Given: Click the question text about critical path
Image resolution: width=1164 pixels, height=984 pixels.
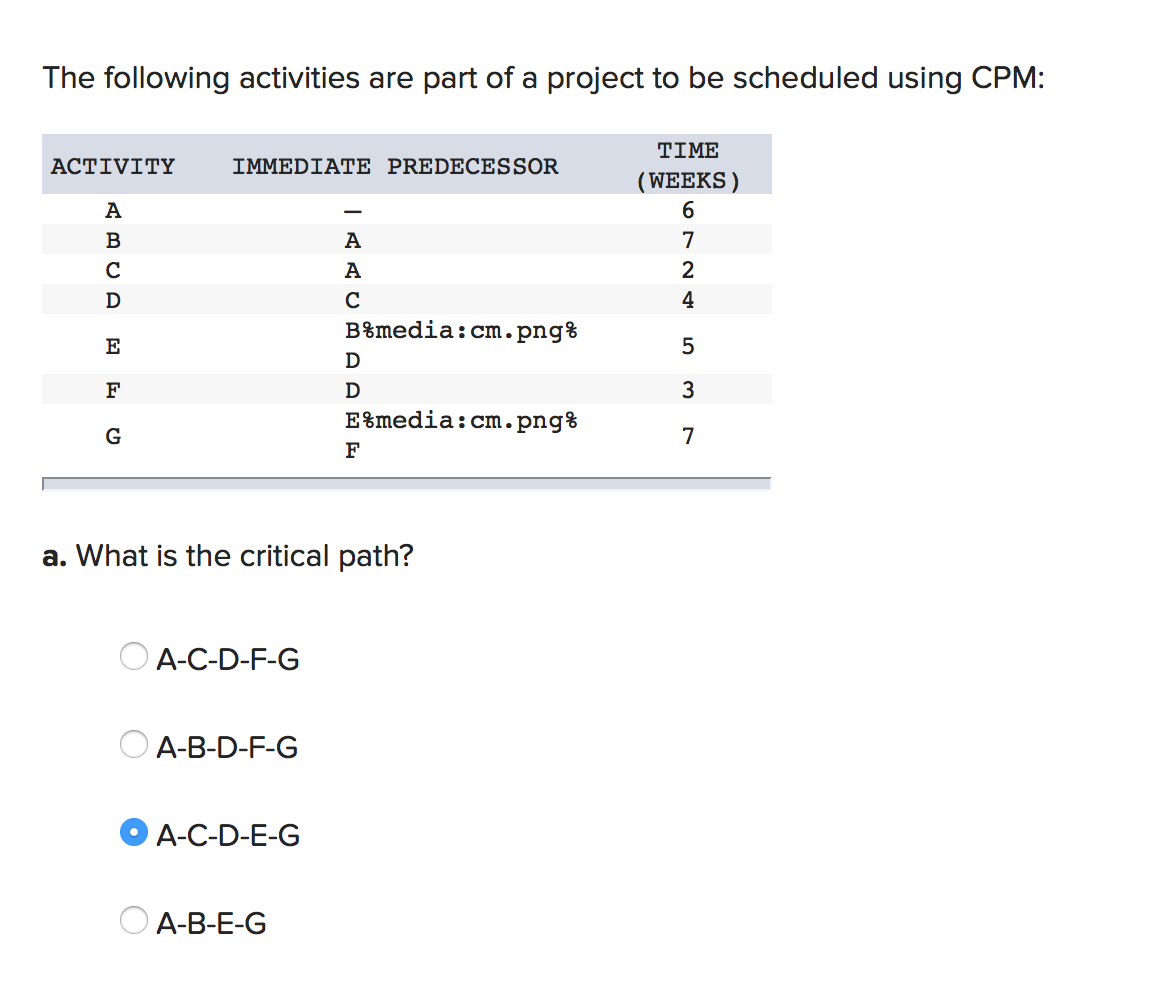Looking at the screenshot, I should pos(228,556).
